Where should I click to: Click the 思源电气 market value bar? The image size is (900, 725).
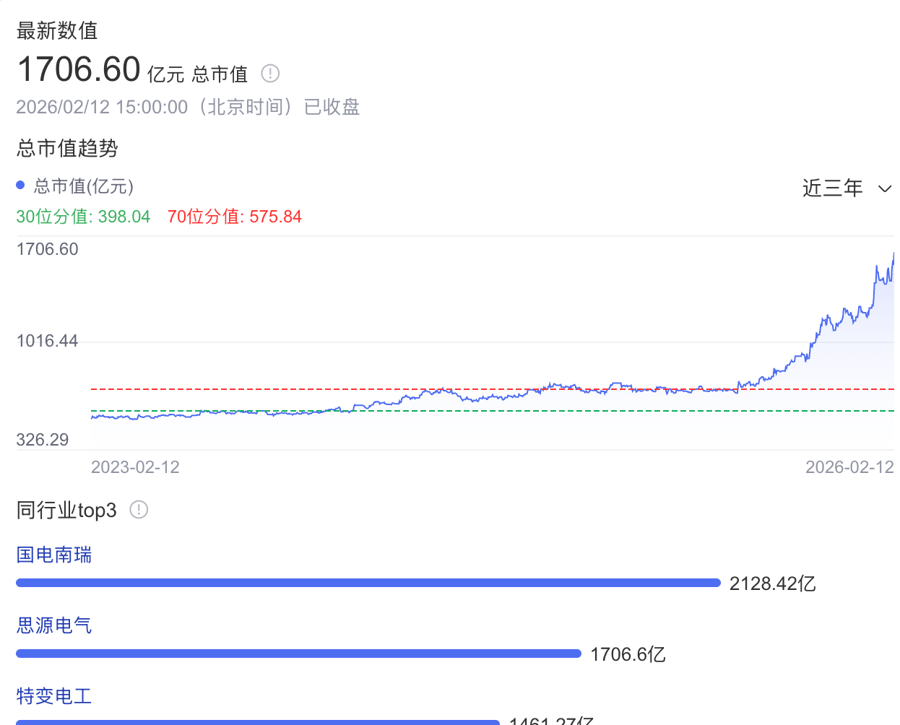point(298,654)
